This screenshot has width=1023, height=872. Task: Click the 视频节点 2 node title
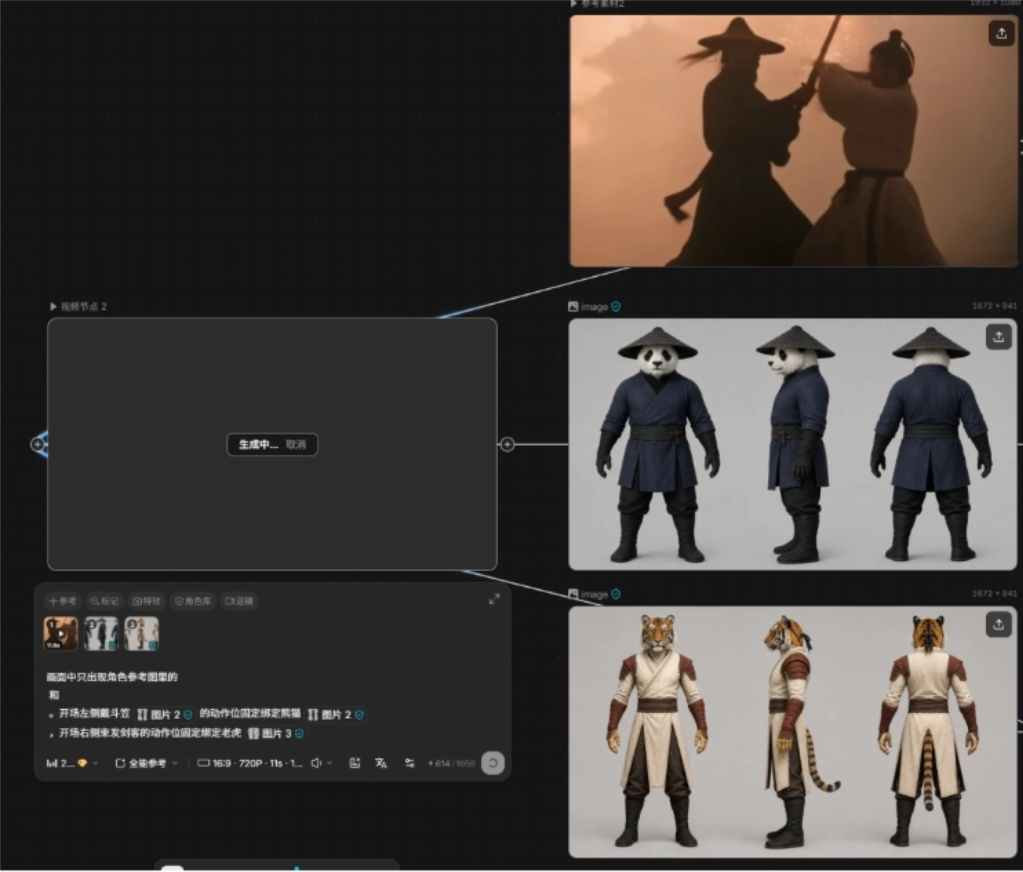[x=84, y=307]
